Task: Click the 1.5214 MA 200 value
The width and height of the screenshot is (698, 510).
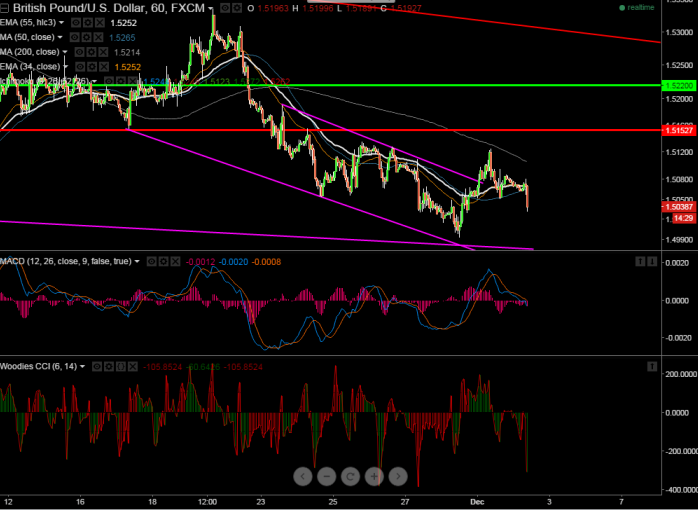Action: tap(127, 53)
